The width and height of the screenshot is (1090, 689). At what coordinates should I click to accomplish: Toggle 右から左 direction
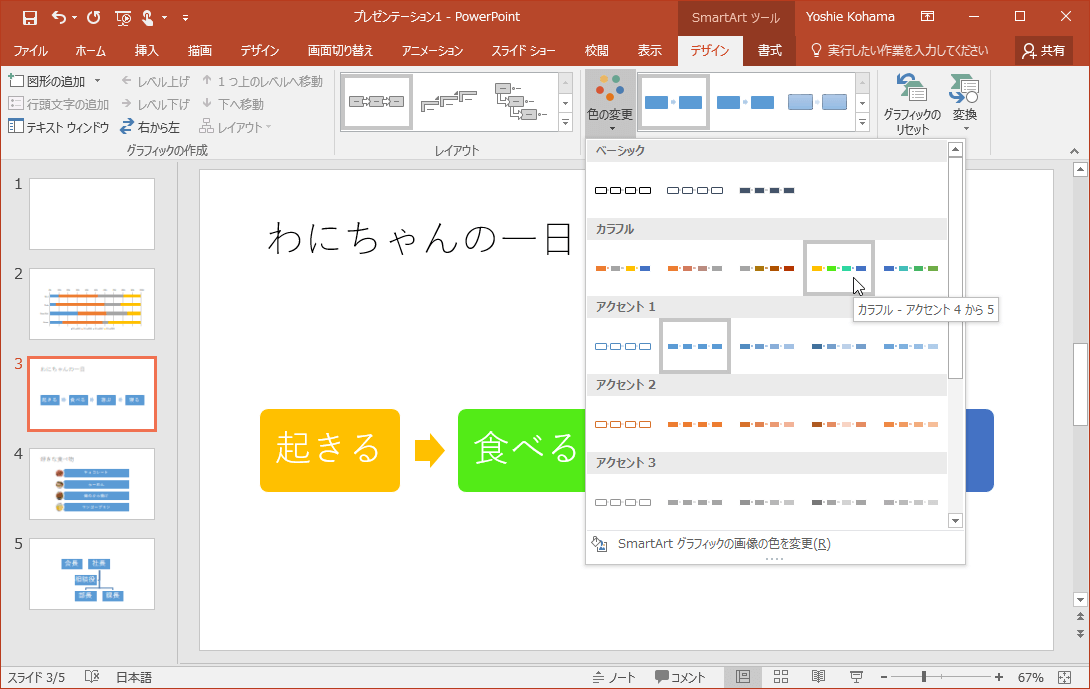pos(150,127)
